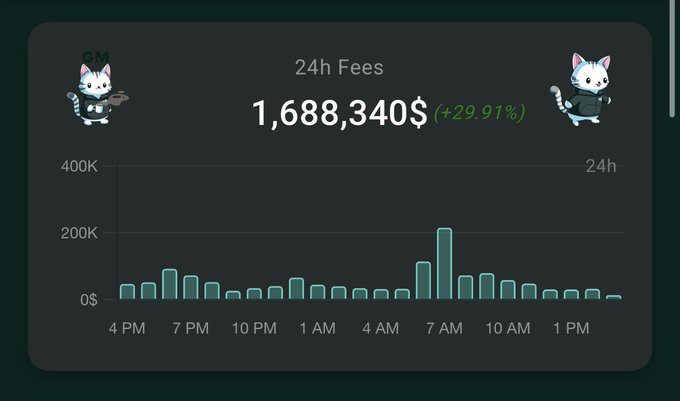
Task: Click the 1,688,340$ fee total
Action: (x=340, y=114)
